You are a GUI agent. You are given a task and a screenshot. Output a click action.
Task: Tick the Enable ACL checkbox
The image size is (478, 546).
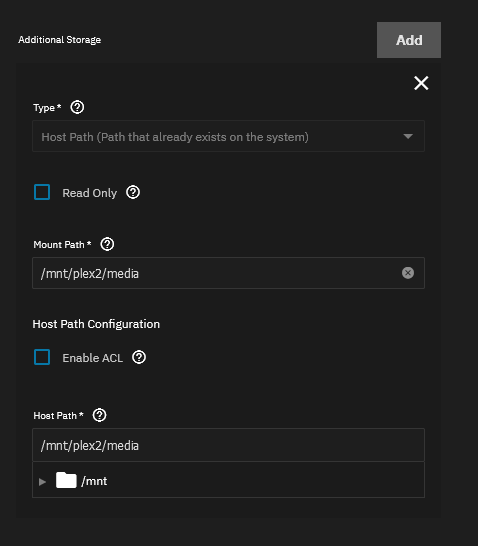coord(42,357)
